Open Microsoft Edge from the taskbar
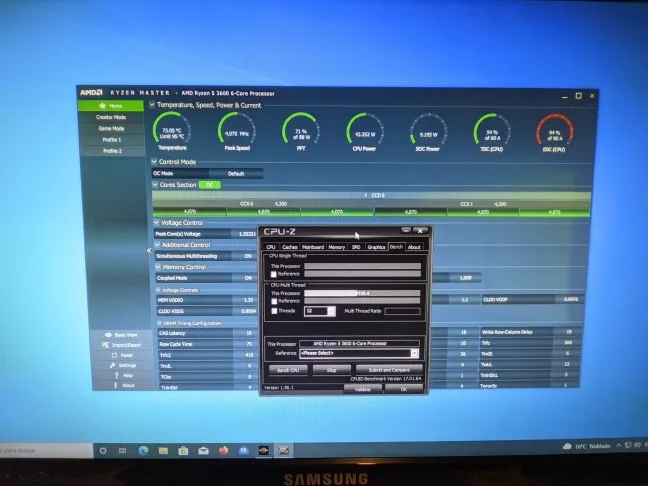The width and height of the screenshot is (648, 486). point(143,450)
